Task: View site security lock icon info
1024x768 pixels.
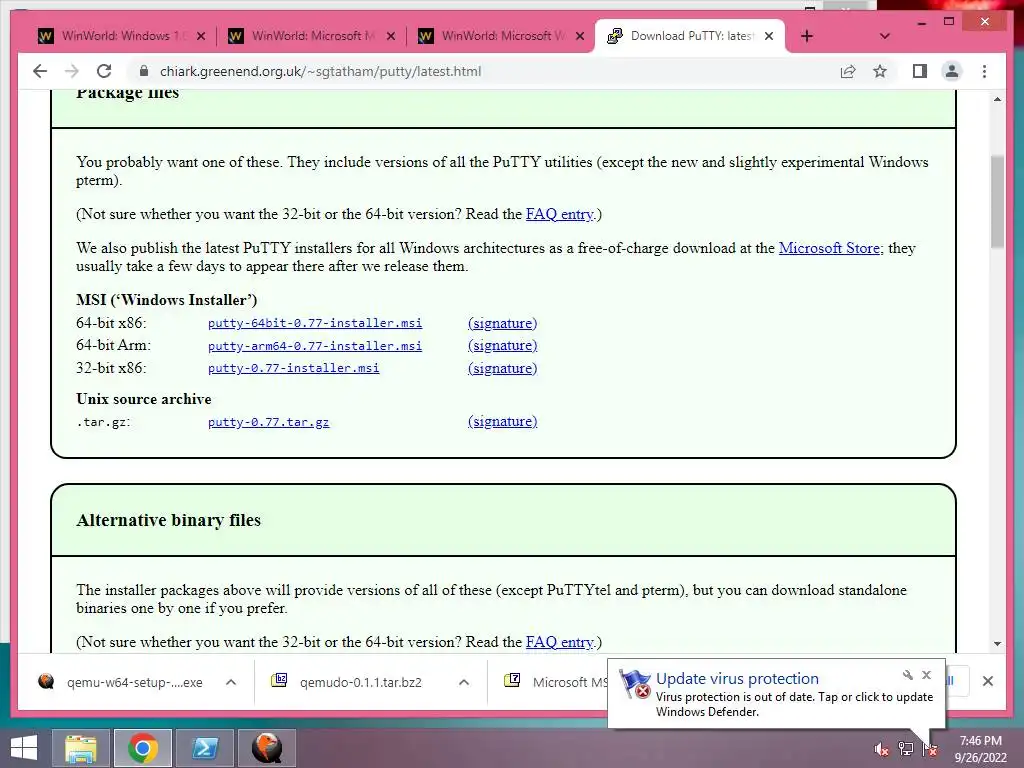Action: 145,71
